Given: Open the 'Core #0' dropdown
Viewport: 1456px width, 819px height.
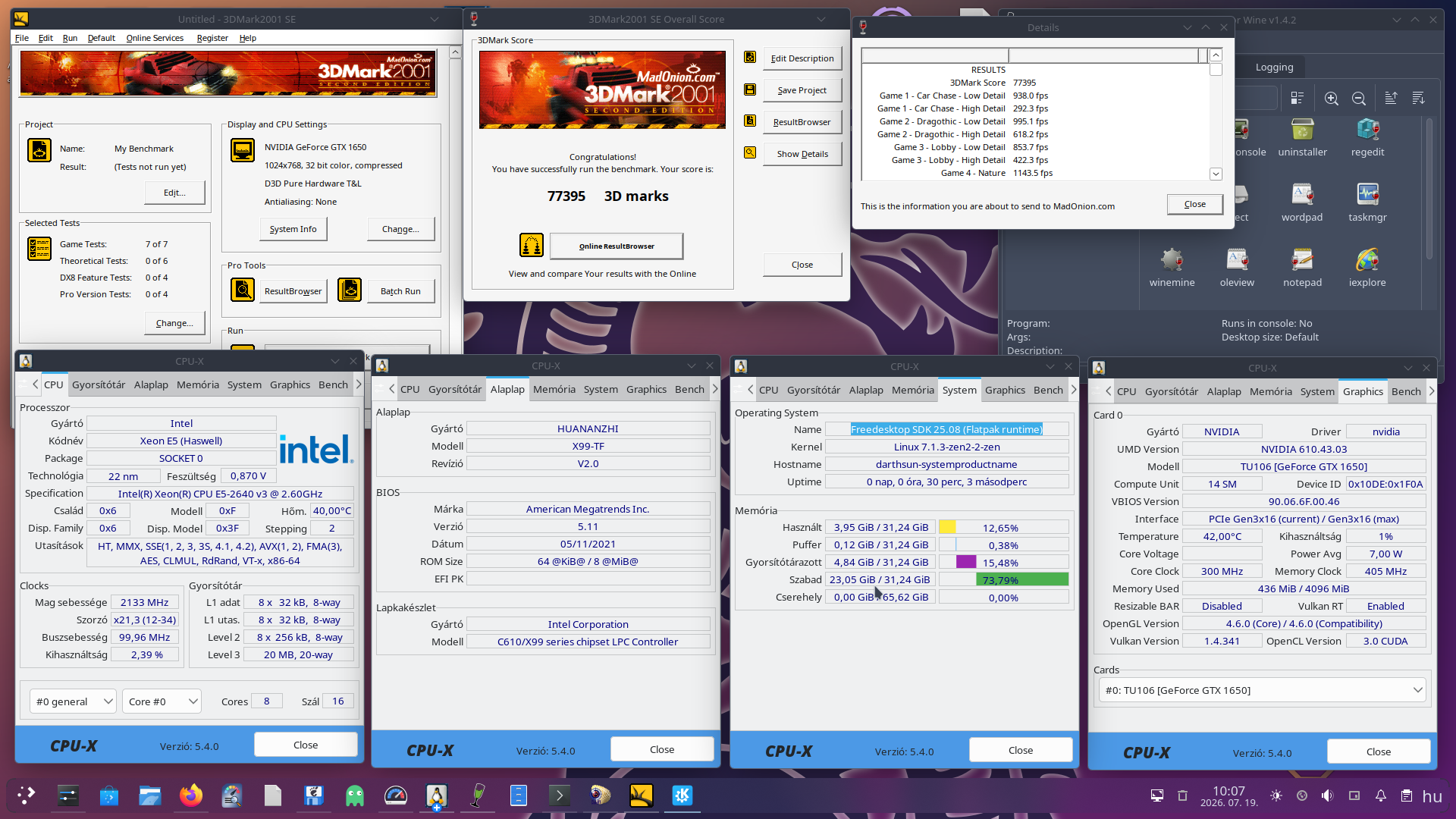Looking at the screenshot, I should (162, 701).
